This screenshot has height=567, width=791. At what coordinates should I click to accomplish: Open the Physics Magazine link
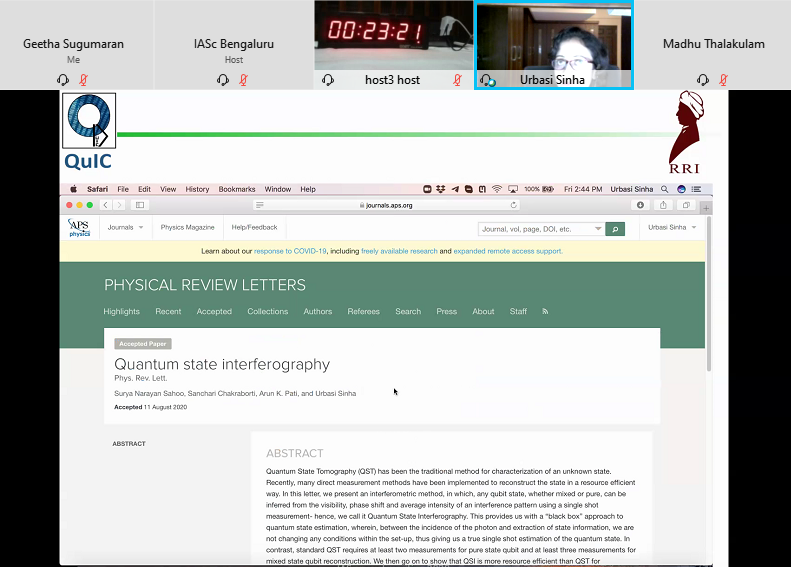pyautogui.click(x=188, y=228)
